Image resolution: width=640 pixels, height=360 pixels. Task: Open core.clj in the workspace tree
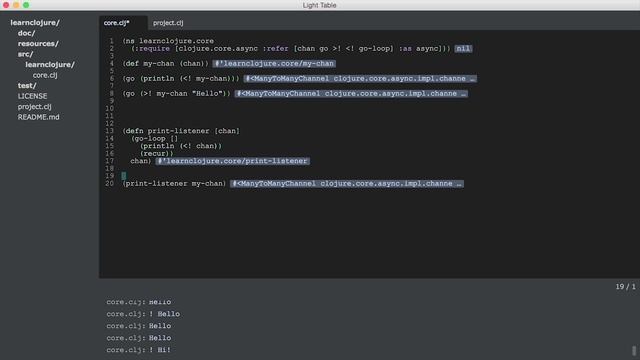tap(45, 75)
